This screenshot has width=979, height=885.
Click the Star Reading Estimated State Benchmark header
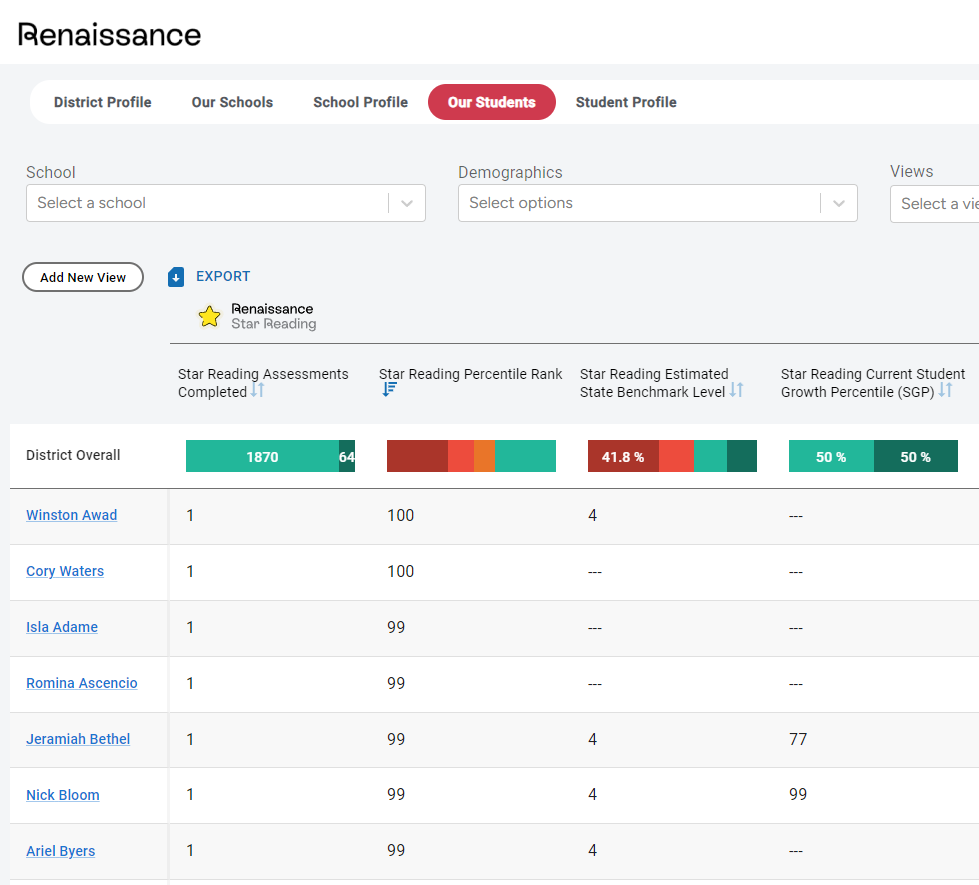654,383
